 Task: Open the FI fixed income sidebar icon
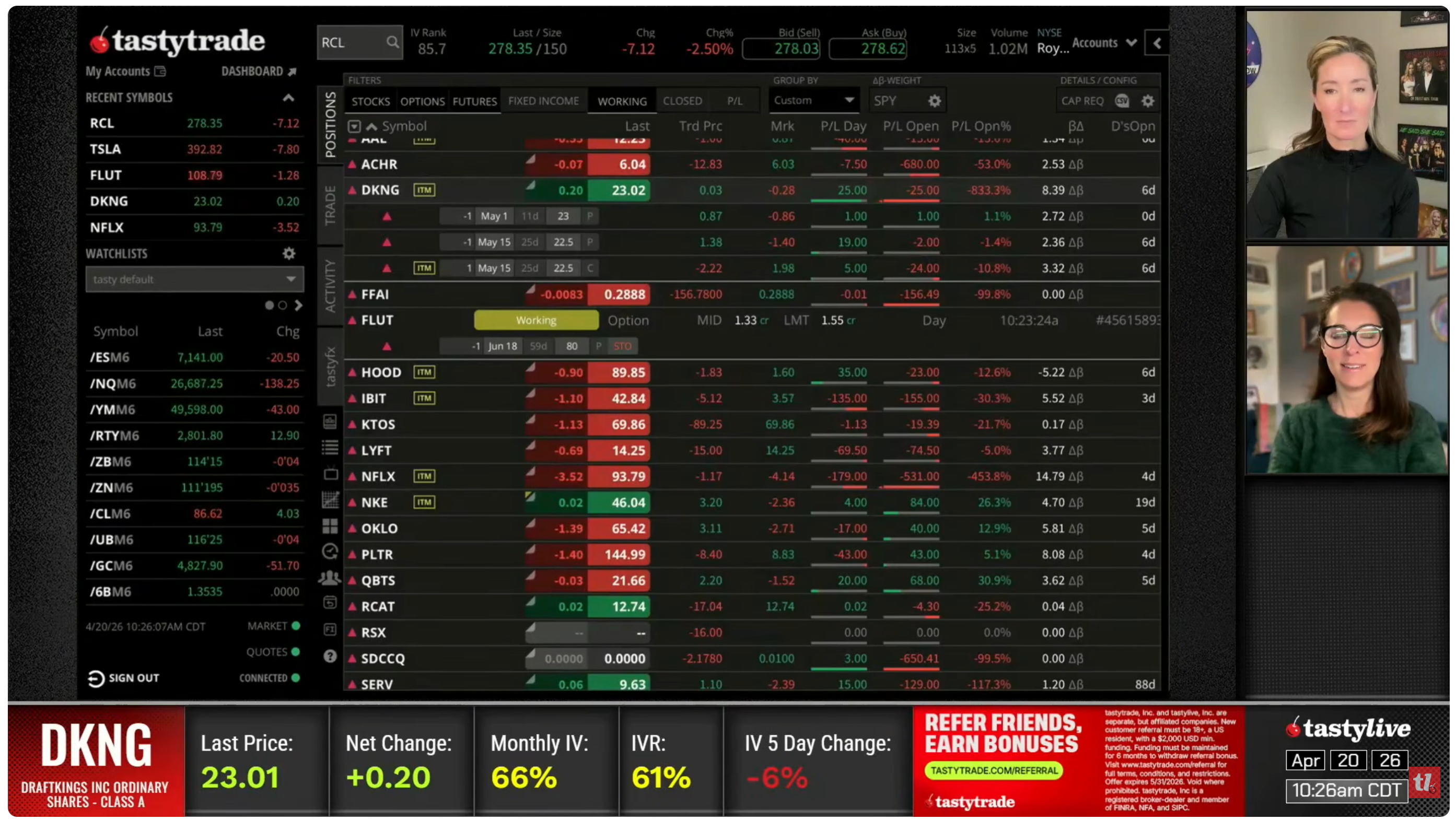point(330,629)
